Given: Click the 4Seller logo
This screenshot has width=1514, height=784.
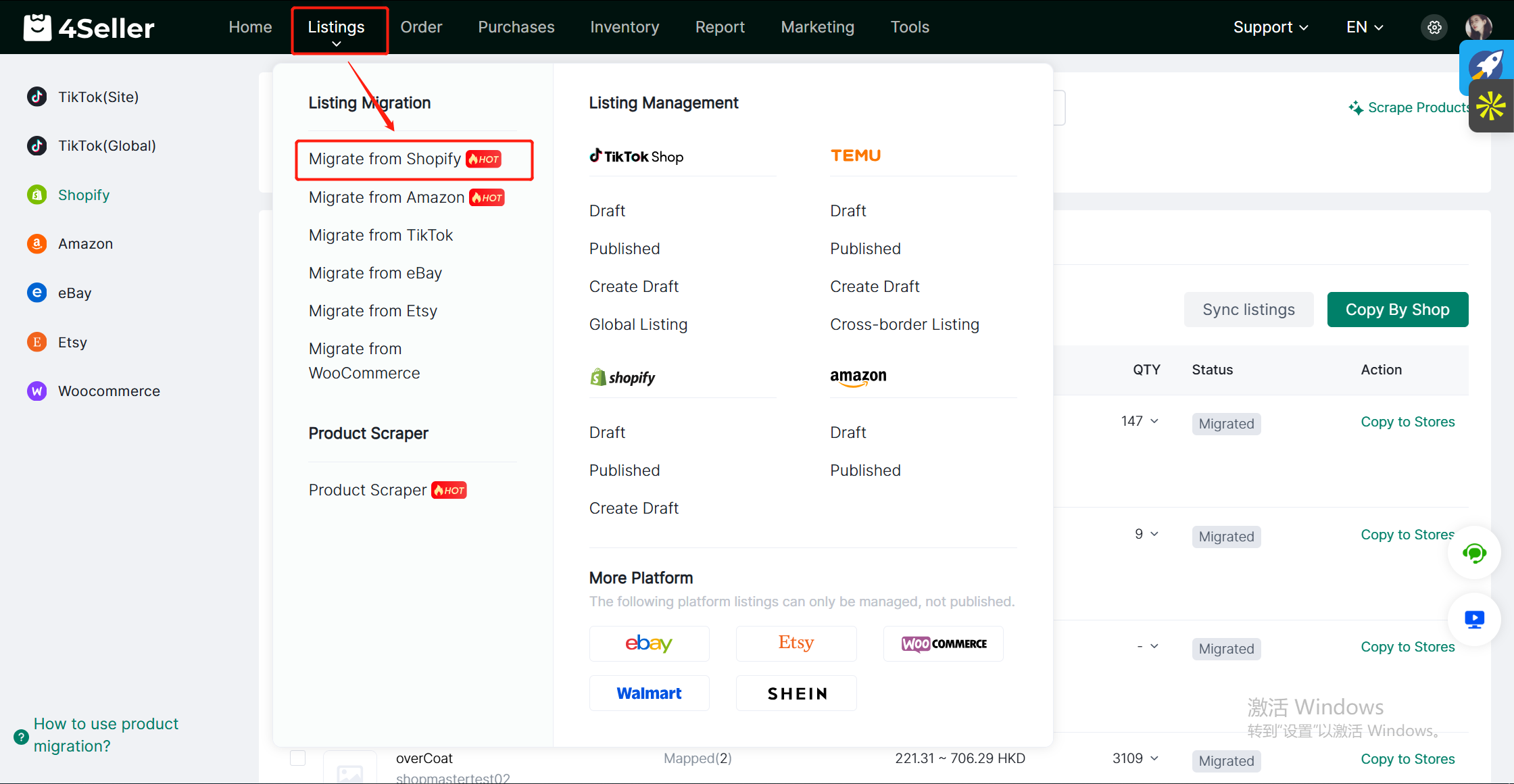Looking at the screenshot, I should (x=89, y=27).
